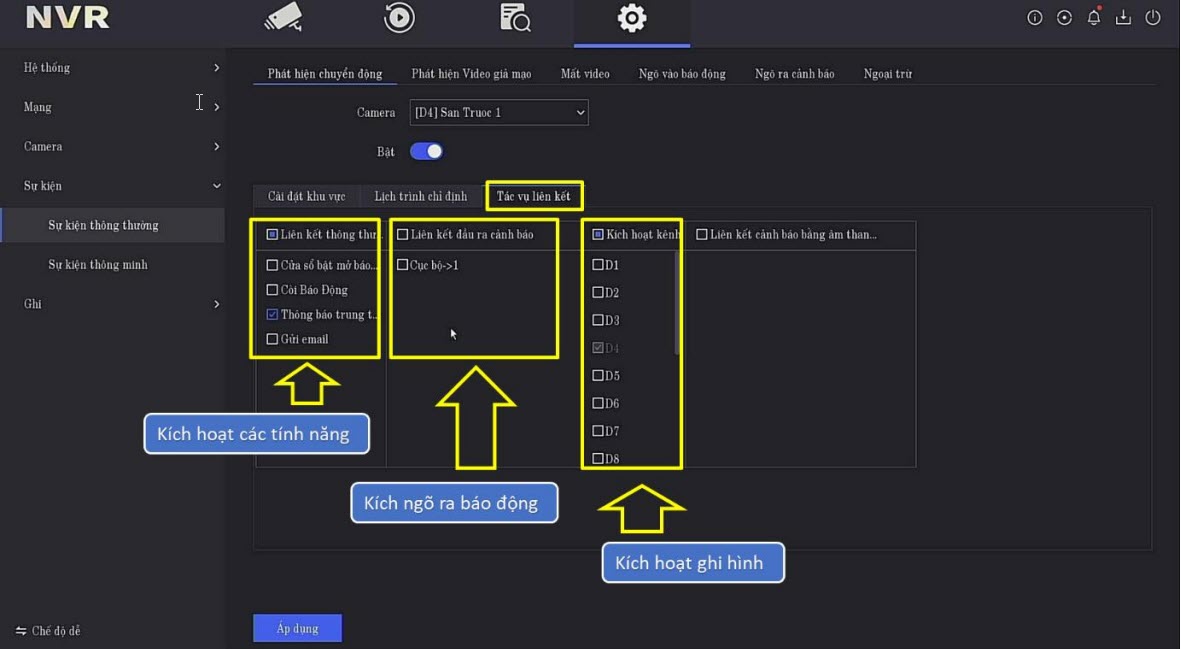
Task: Click the alarm notification bell icon
Action: tap(1094, 18)
